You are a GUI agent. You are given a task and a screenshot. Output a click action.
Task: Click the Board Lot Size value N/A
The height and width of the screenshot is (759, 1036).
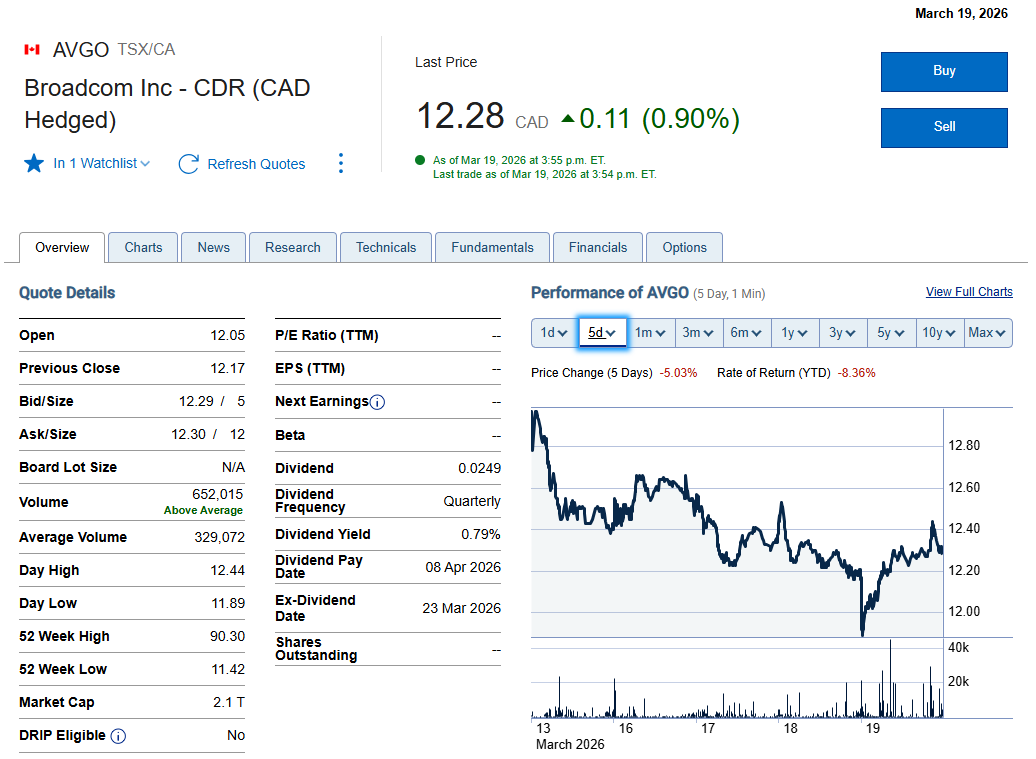point(233,468)
